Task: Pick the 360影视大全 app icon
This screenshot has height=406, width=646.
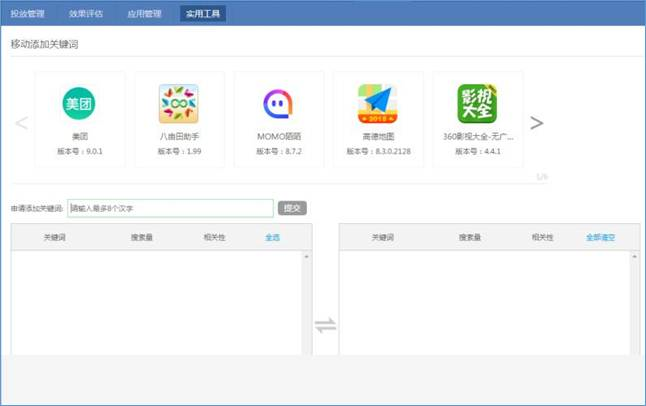Action: pyautogui.click(x=477, y=104)
